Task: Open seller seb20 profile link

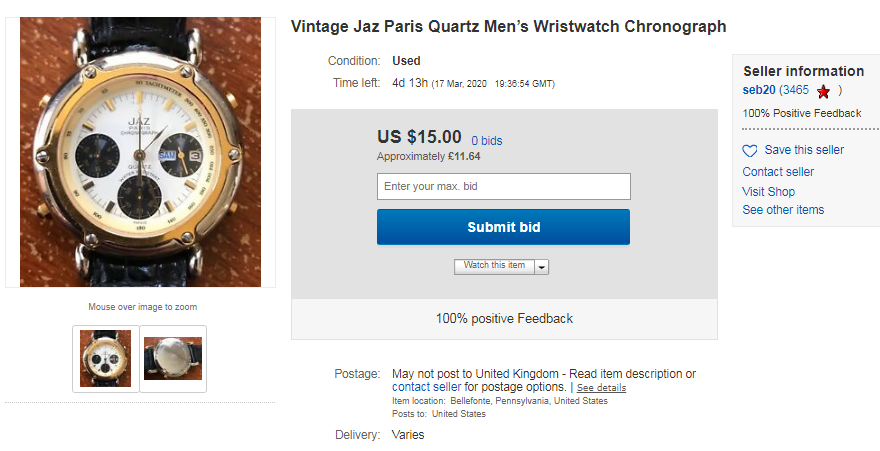Action: pyautogui.click(x=759, y=90)
